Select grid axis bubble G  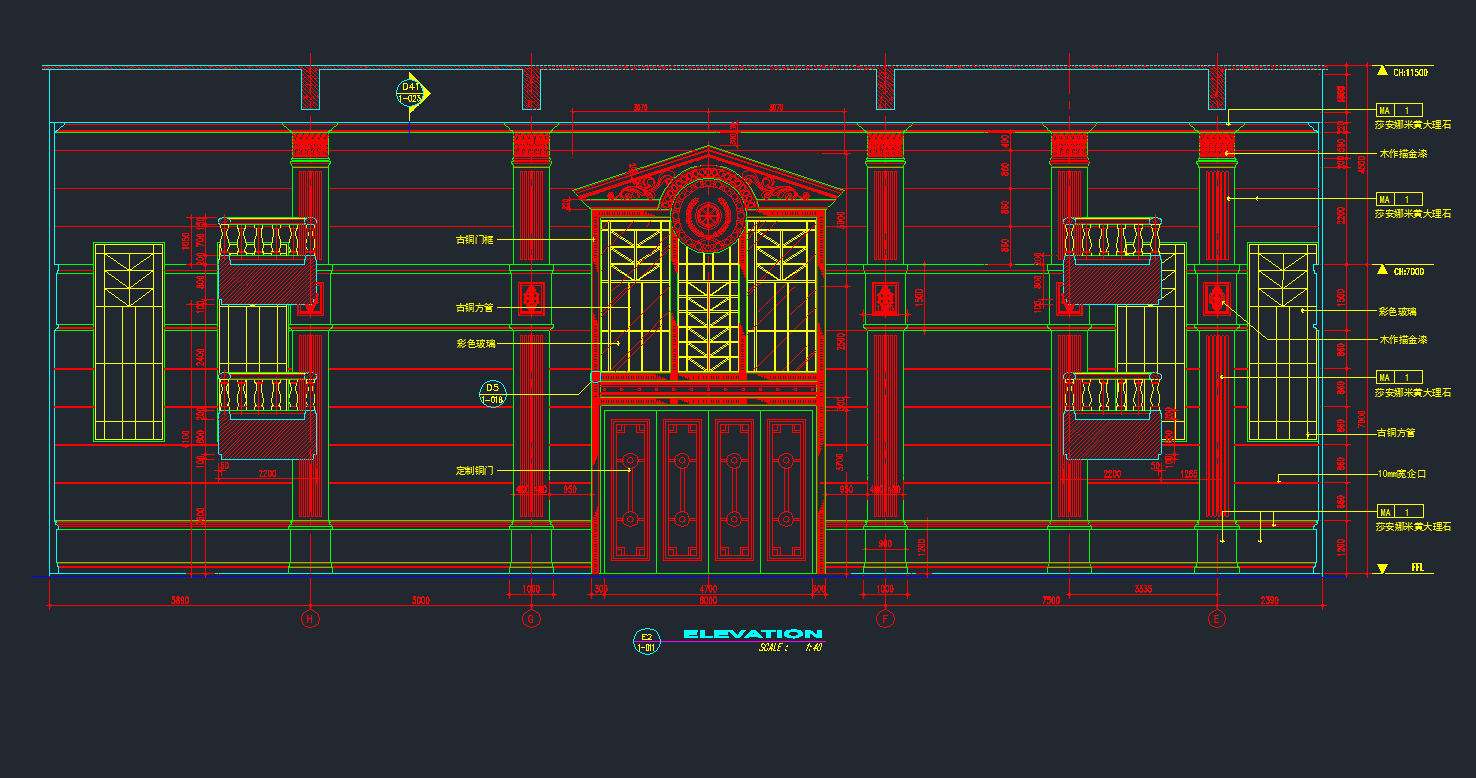[531, 619]
